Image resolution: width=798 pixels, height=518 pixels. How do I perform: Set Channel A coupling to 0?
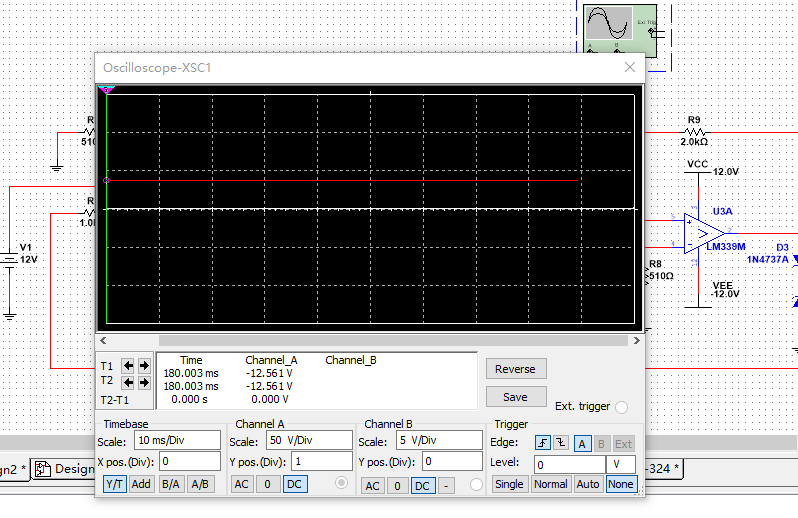(x=267, y=484)
